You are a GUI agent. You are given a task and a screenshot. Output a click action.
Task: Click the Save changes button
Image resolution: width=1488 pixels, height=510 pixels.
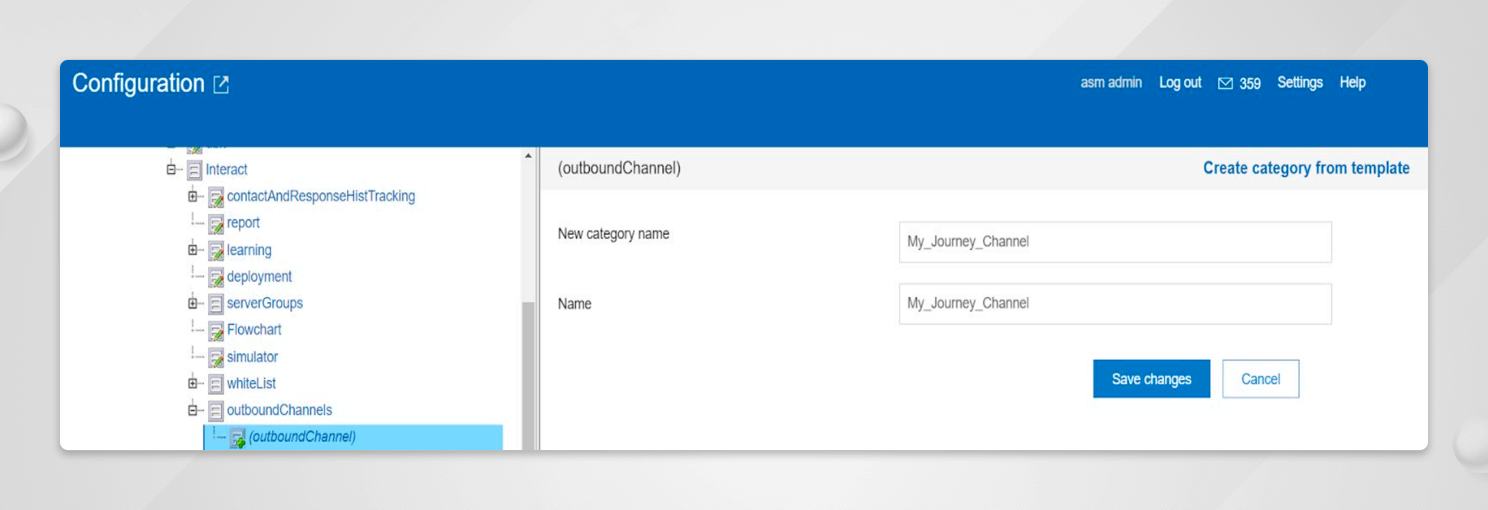pos(1152,379)
